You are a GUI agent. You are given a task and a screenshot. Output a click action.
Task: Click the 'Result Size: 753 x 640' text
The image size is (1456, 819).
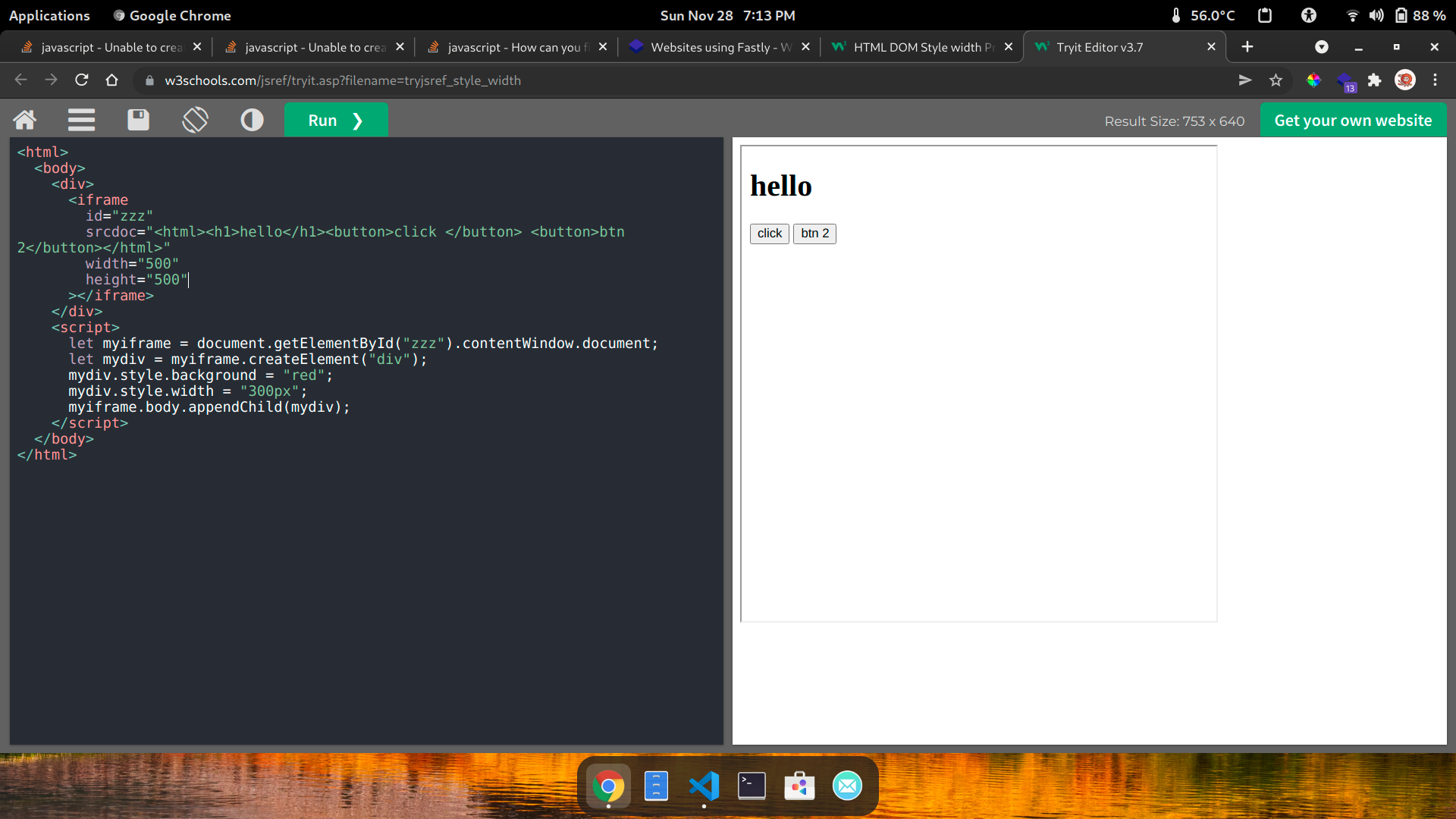coord(1174,121)
